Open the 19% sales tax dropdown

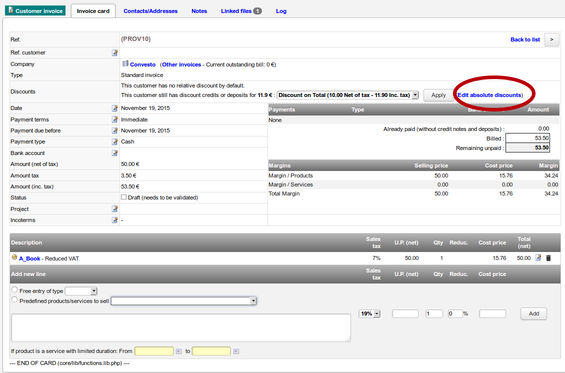click(369, 314)
